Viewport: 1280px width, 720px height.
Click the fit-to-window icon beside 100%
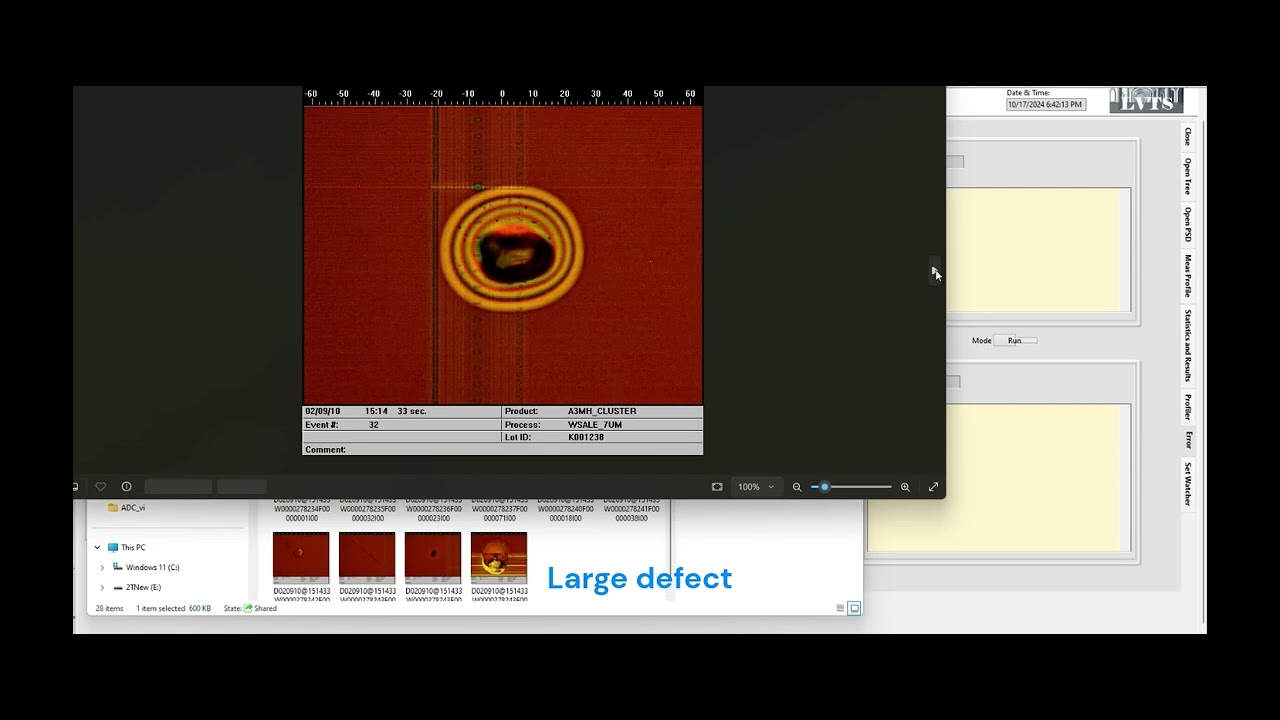click(717, 487)
